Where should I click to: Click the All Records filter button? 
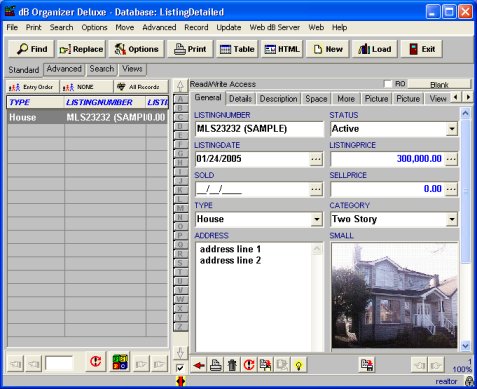tap(140, 87)
